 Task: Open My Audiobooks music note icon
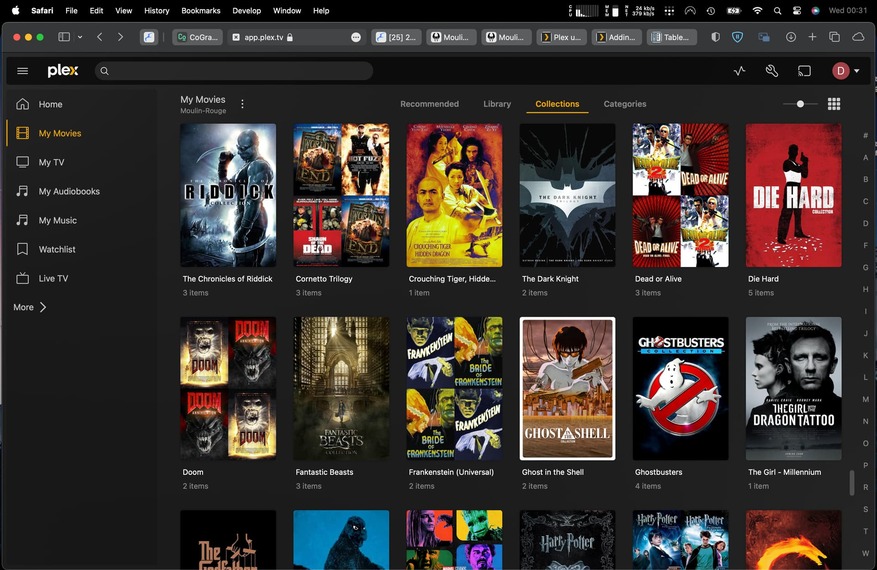pos(22,191)
